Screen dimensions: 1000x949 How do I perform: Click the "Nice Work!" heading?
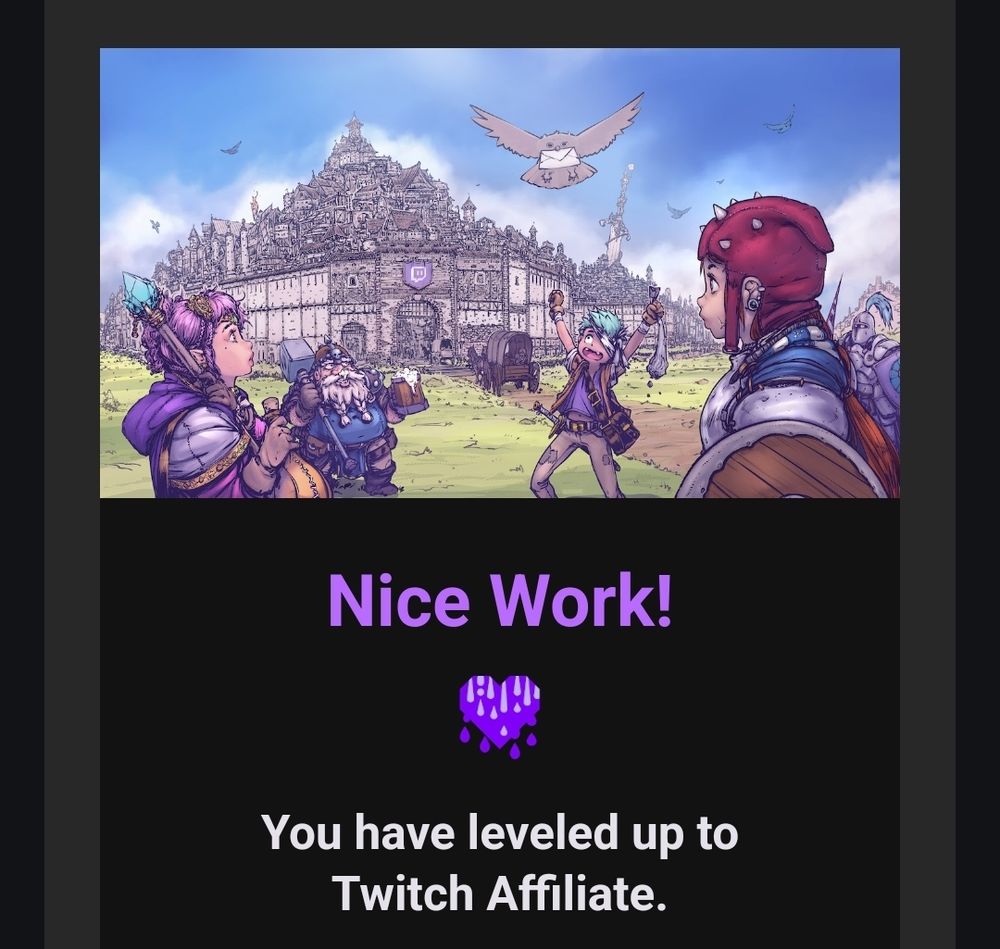coord(500,601)
